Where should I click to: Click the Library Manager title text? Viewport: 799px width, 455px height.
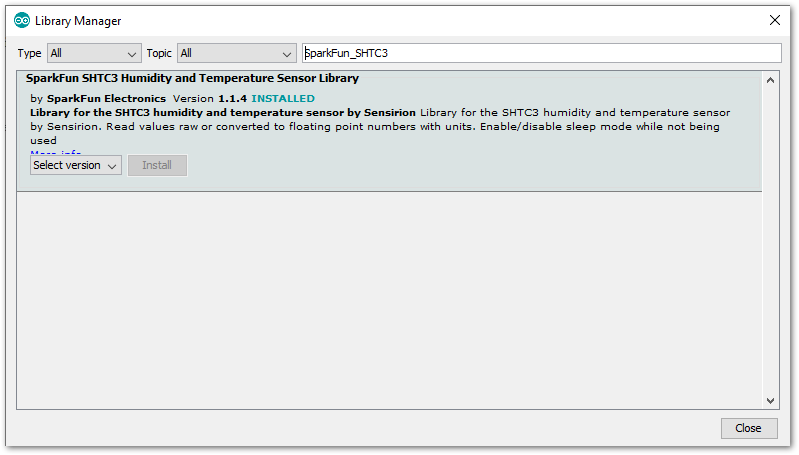78,21
